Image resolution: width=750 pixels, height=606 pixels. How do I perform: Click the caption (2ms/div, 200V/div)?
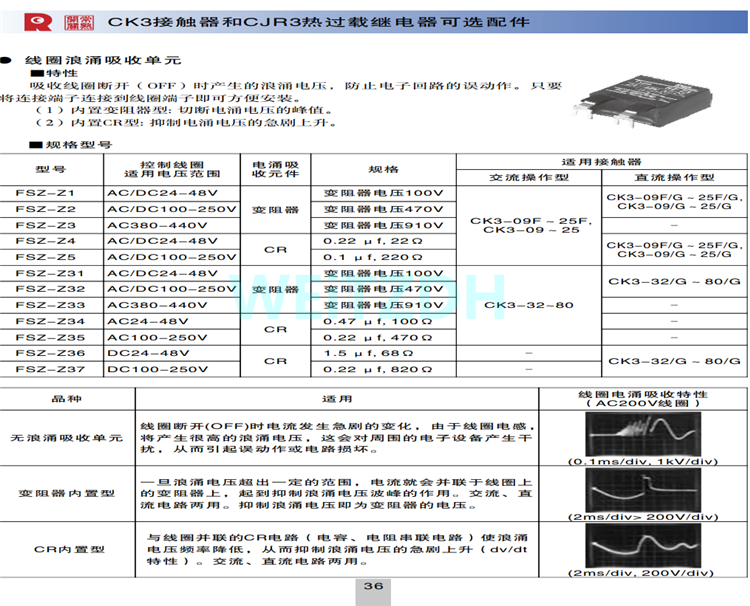640,573
